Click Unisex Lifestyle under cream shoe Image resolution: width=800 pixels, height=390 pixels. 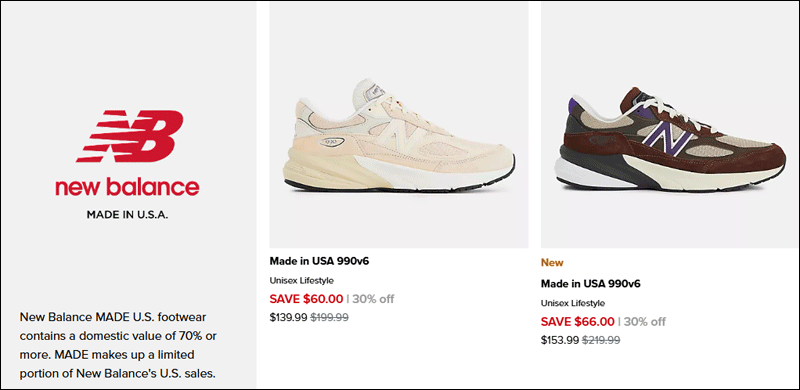click(302, 280)
